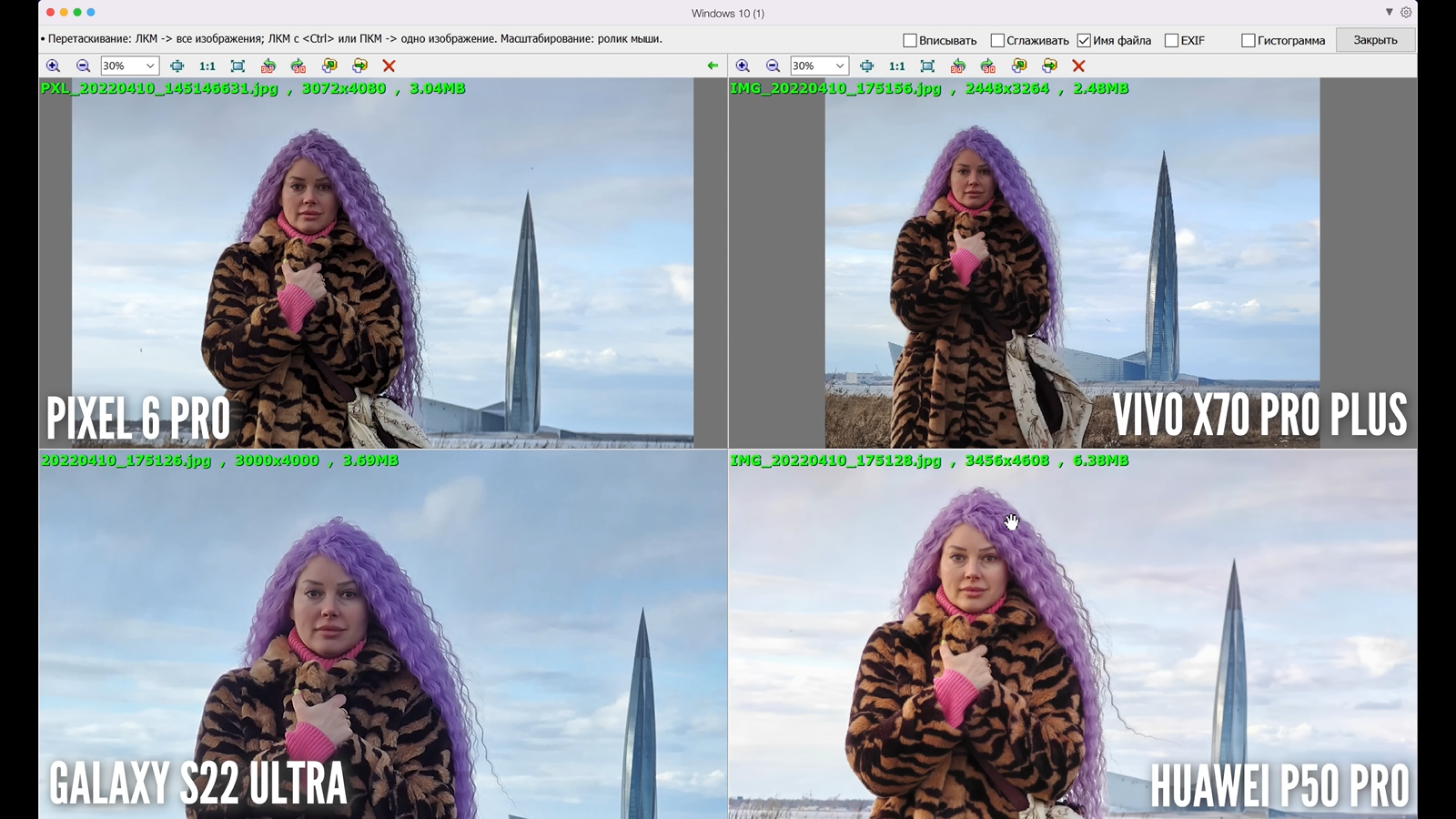Enable the Вписывать checkbox
The height and width of the screenshot is (819, 1456).
coord(910,40)
